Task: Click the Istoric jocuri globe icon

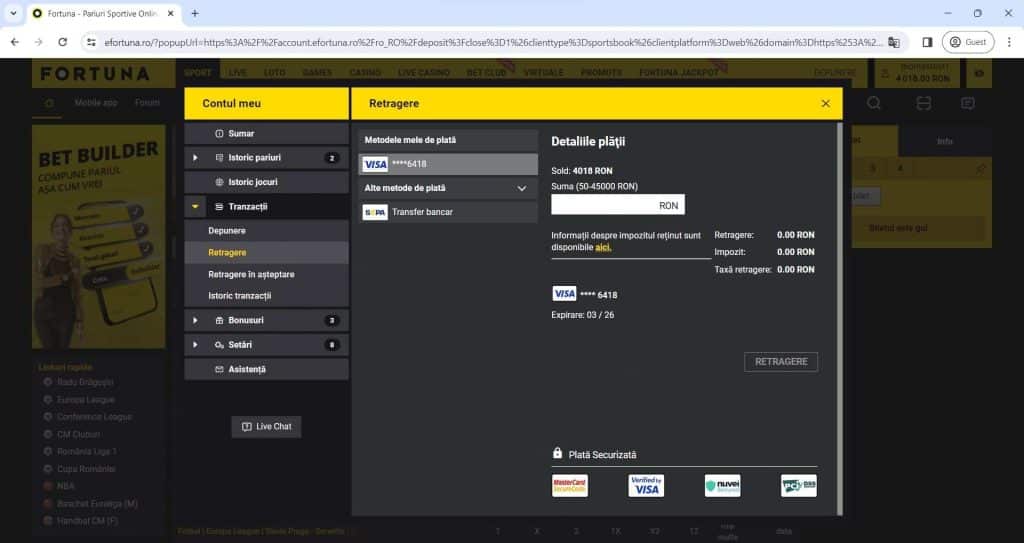Action: tap(219, 182)
